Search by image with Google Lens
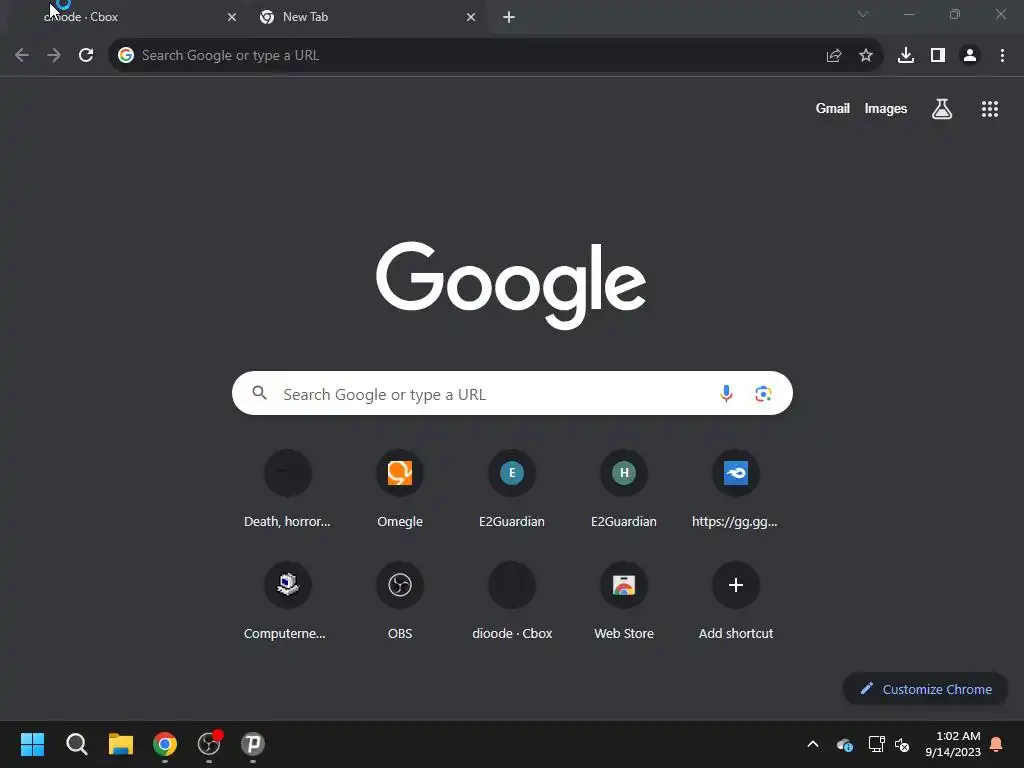The height and width of the screenshot is (768, 1024). 763,394
